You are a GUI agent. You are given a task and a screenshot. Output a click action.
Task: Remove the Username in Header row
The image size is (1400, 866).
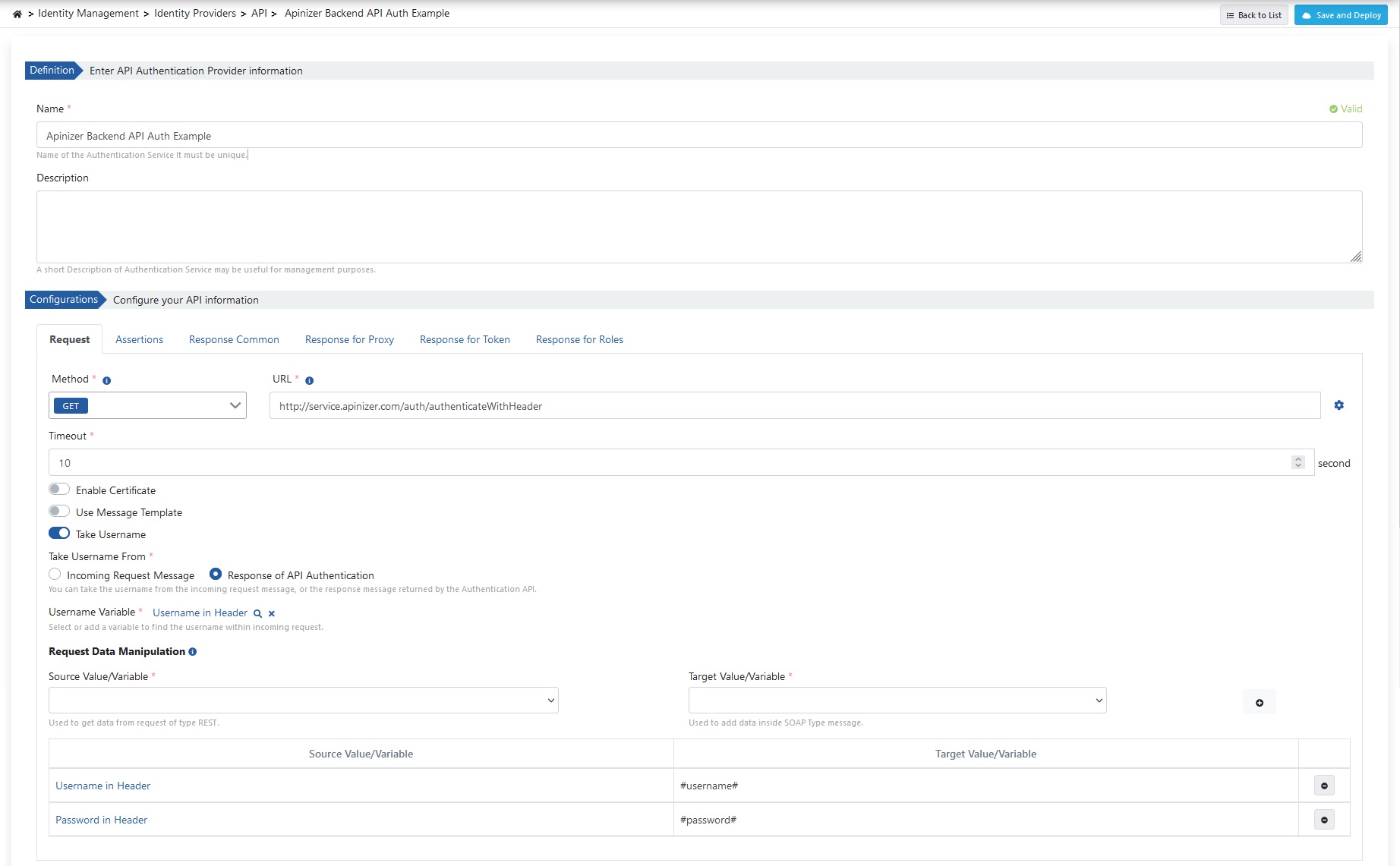coord(1324,786)
